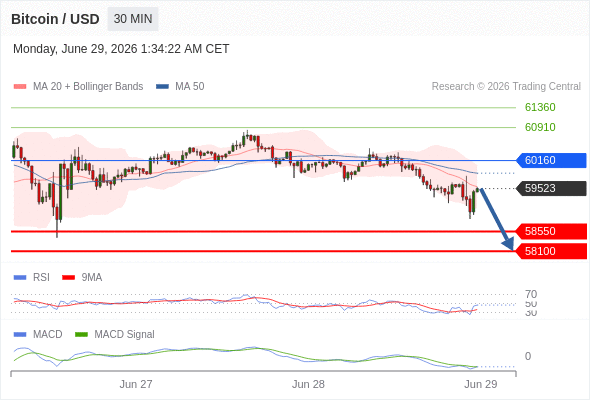Click the '9MA' legend label
Viewport: 590px width, 400px height.
pyautogui.click(x=92, y=278)
